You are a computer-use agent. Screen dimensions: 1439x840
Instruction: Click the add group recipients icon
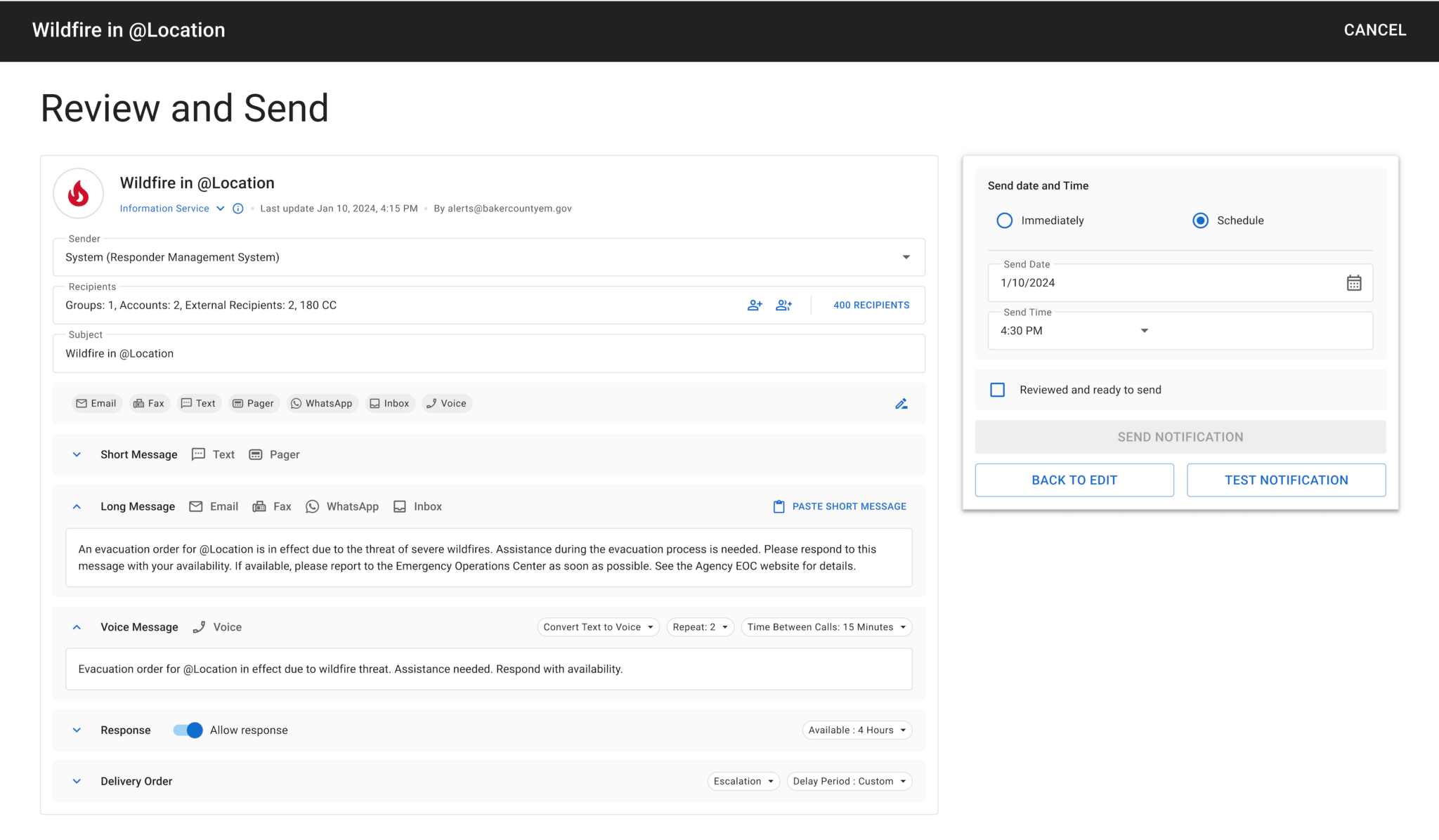click(x=783, y=306)
